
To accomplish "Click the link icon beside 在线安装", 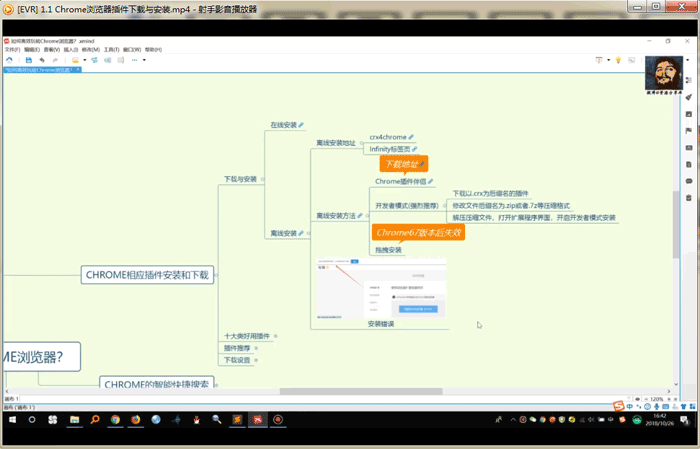I will [x=301, y=125].
